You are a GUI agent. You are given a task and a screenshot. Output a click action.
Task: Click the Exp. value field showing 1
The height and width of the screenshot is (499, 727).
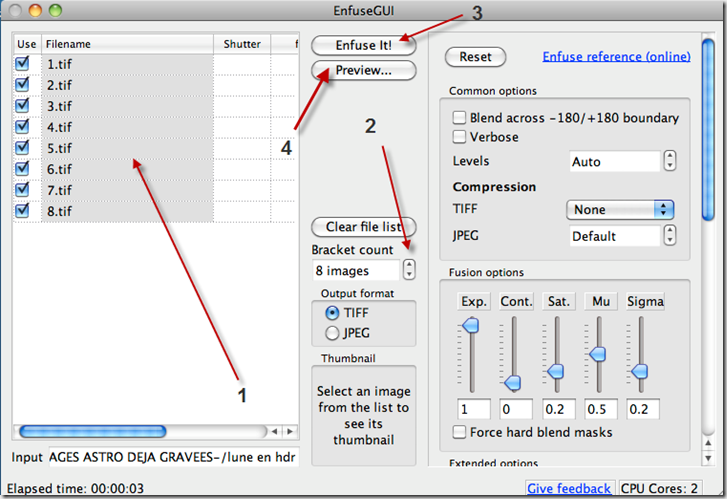click(474, 409)
